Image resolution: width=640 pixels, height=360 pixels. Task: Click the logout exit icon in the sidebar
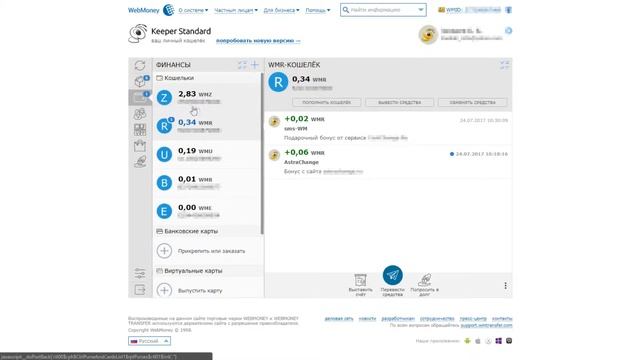140,290
